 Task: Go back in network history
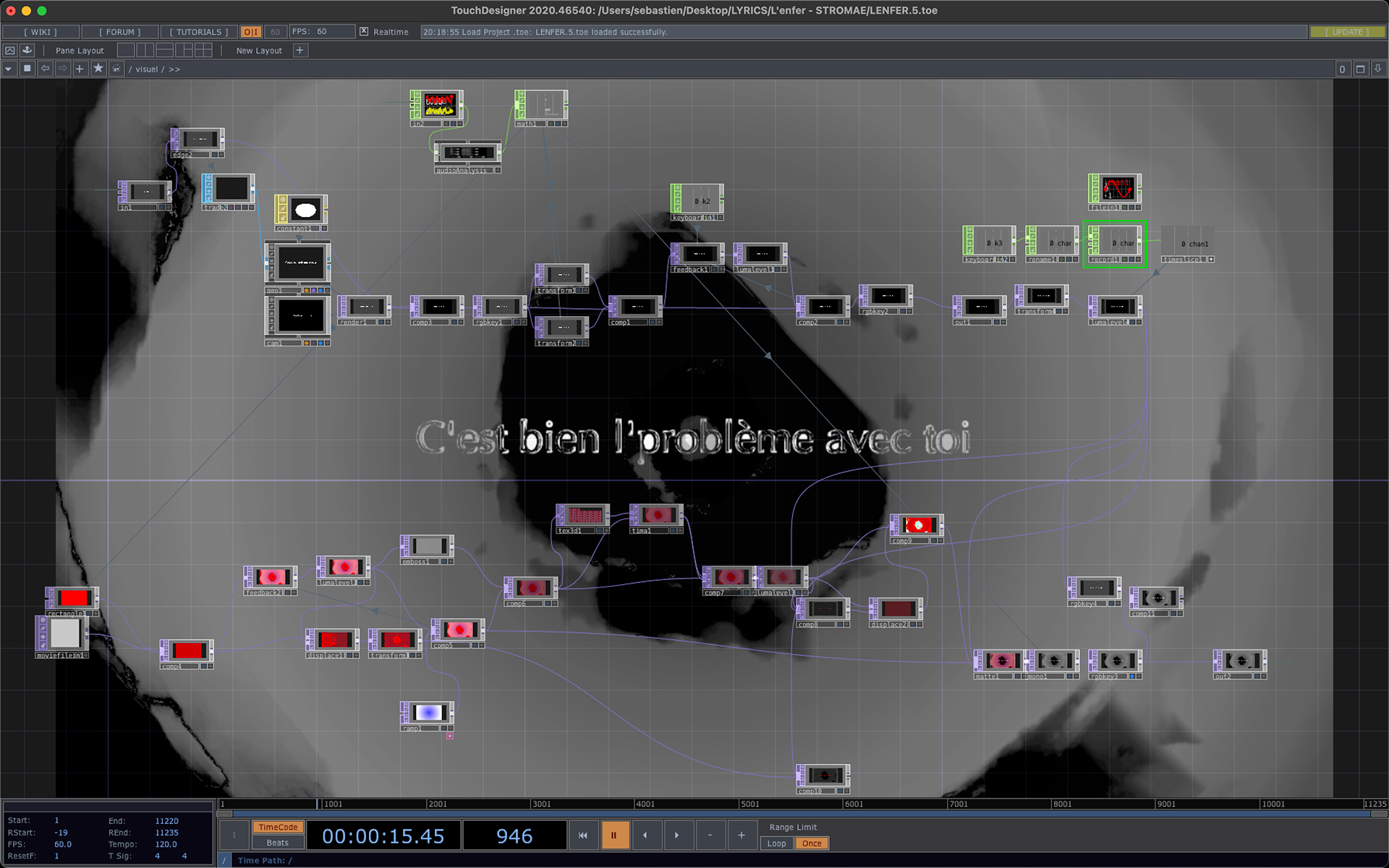[45, 69]
